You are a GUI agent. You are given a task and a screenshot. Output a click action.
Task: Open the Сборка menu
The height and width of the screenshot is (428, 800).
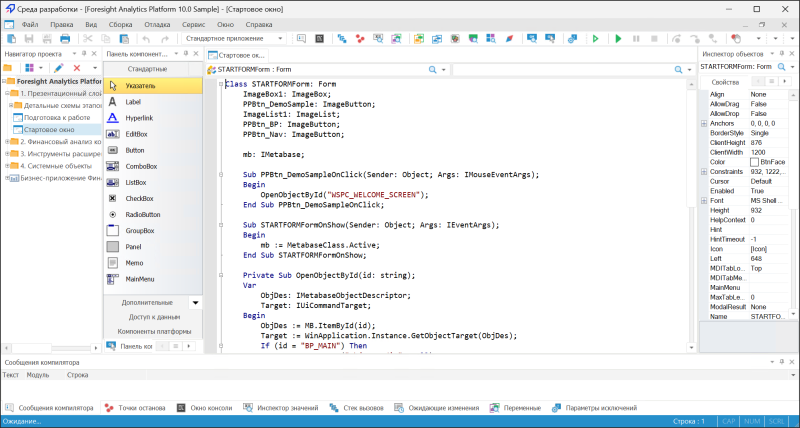point(120,24)
